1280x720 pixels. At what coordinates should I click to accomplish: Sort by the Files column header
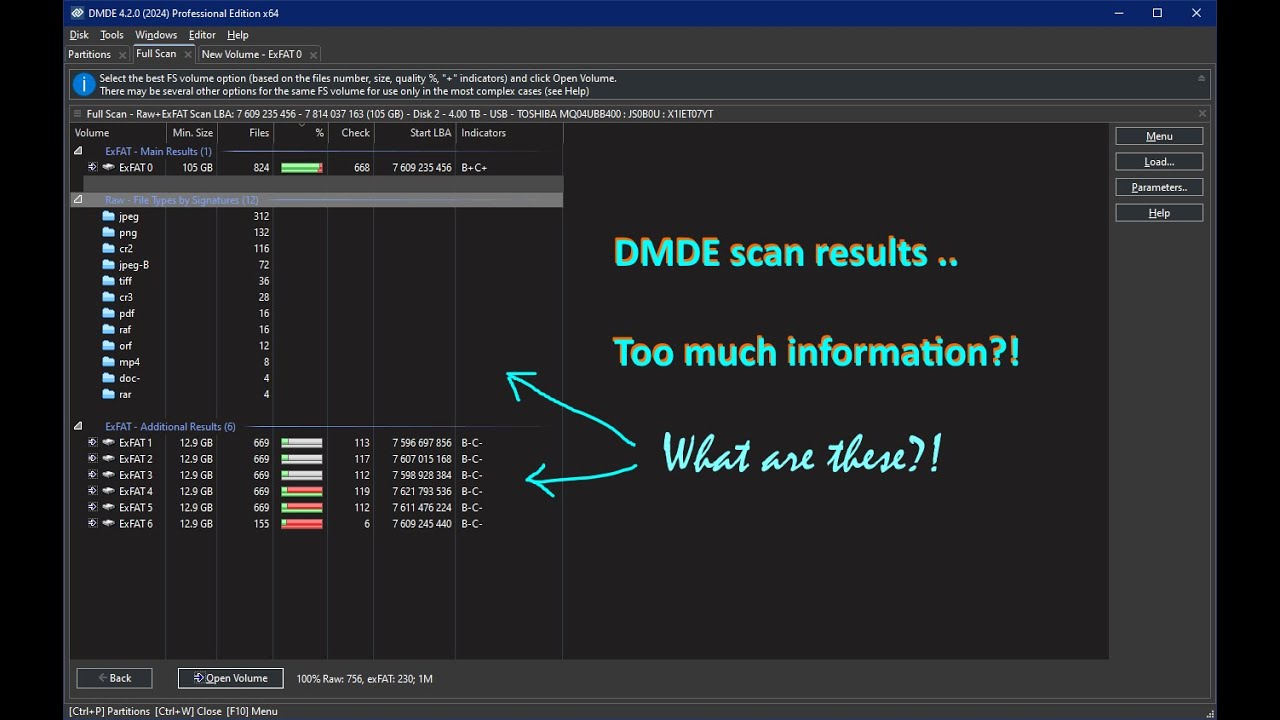(x=246, y=132)
